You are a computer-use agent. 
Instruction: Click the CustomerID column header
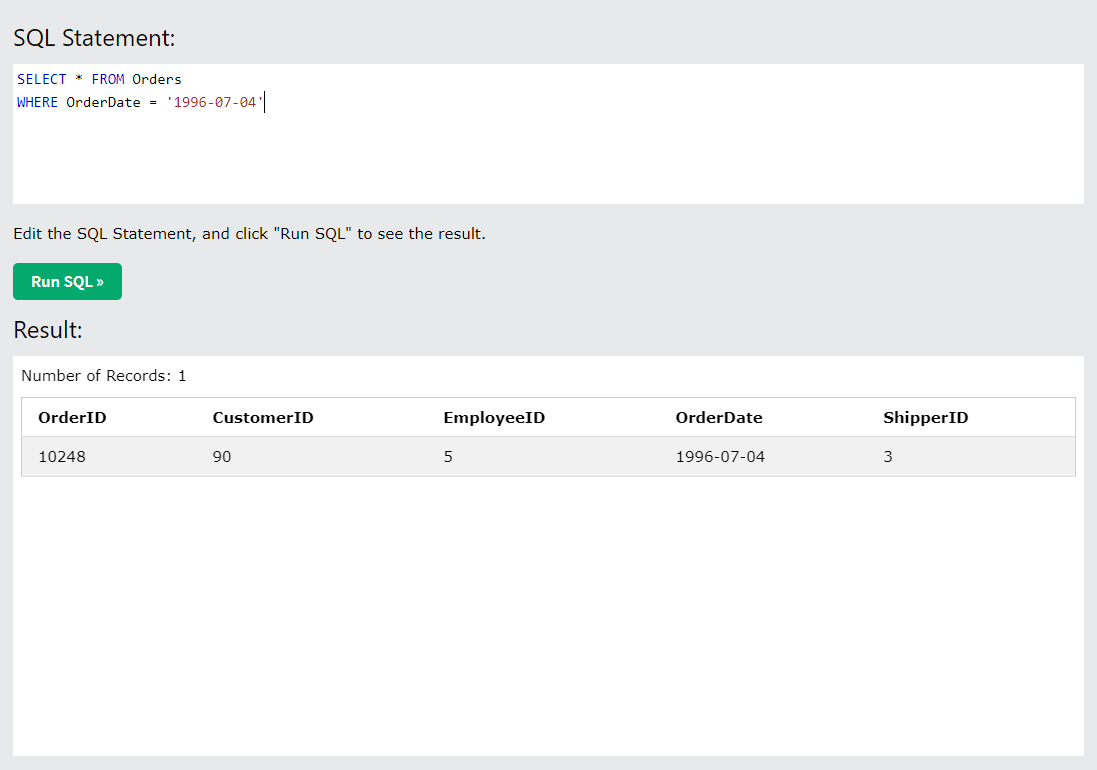point(263,418)
